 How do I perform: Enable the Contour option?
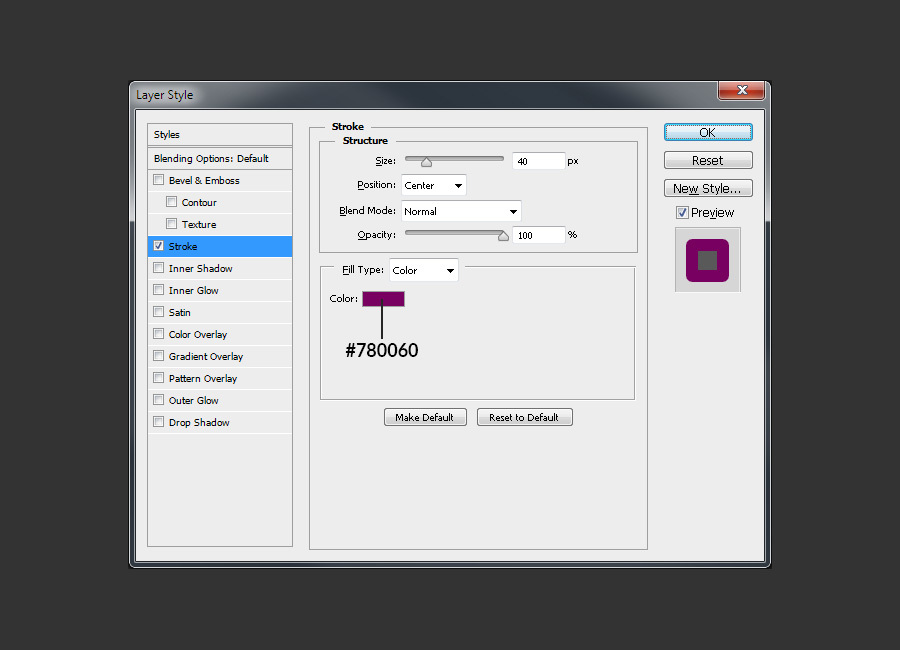coord(171,202)
